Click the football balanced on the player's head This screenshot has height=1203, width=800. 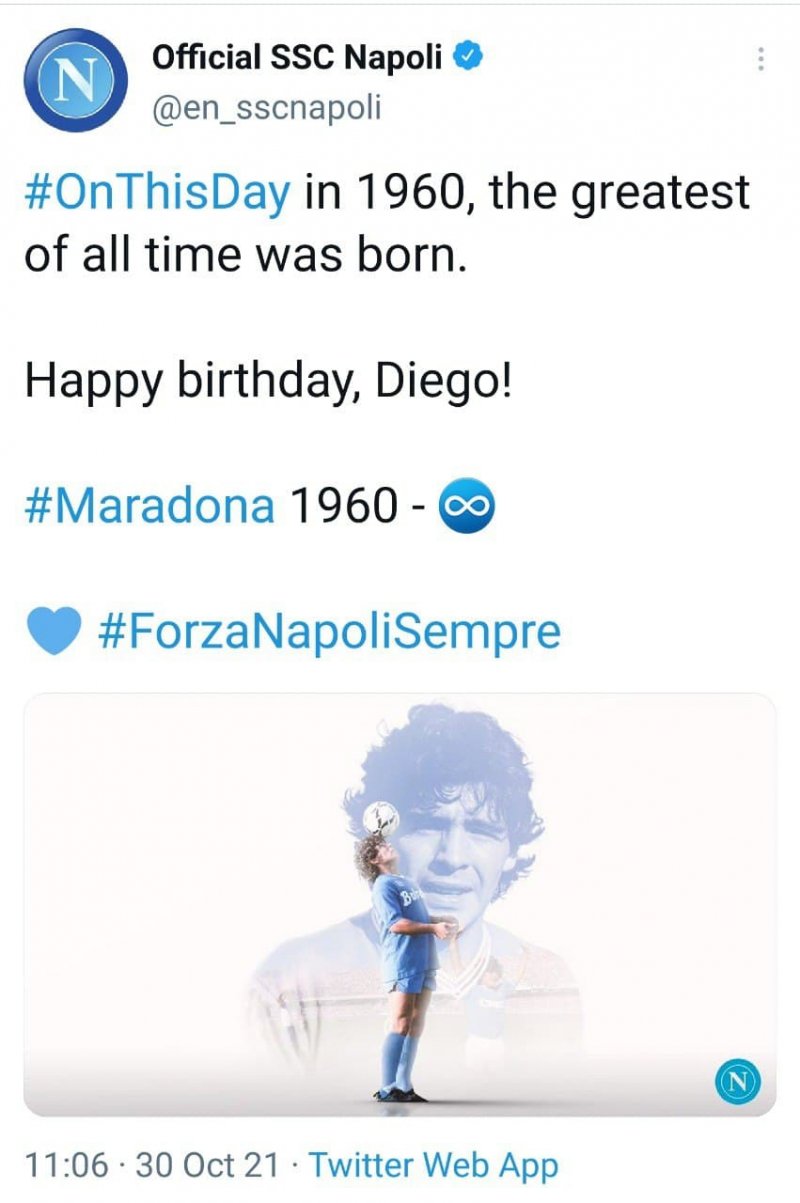pyautogui.click(x=380, y=819)
